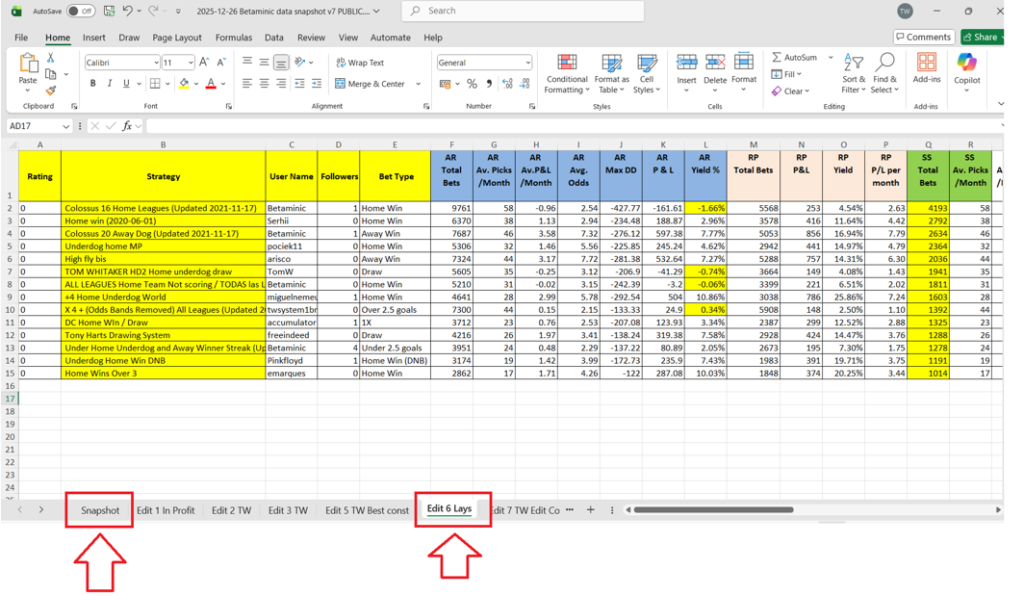Click the Merge & Center button

point(372,84)
